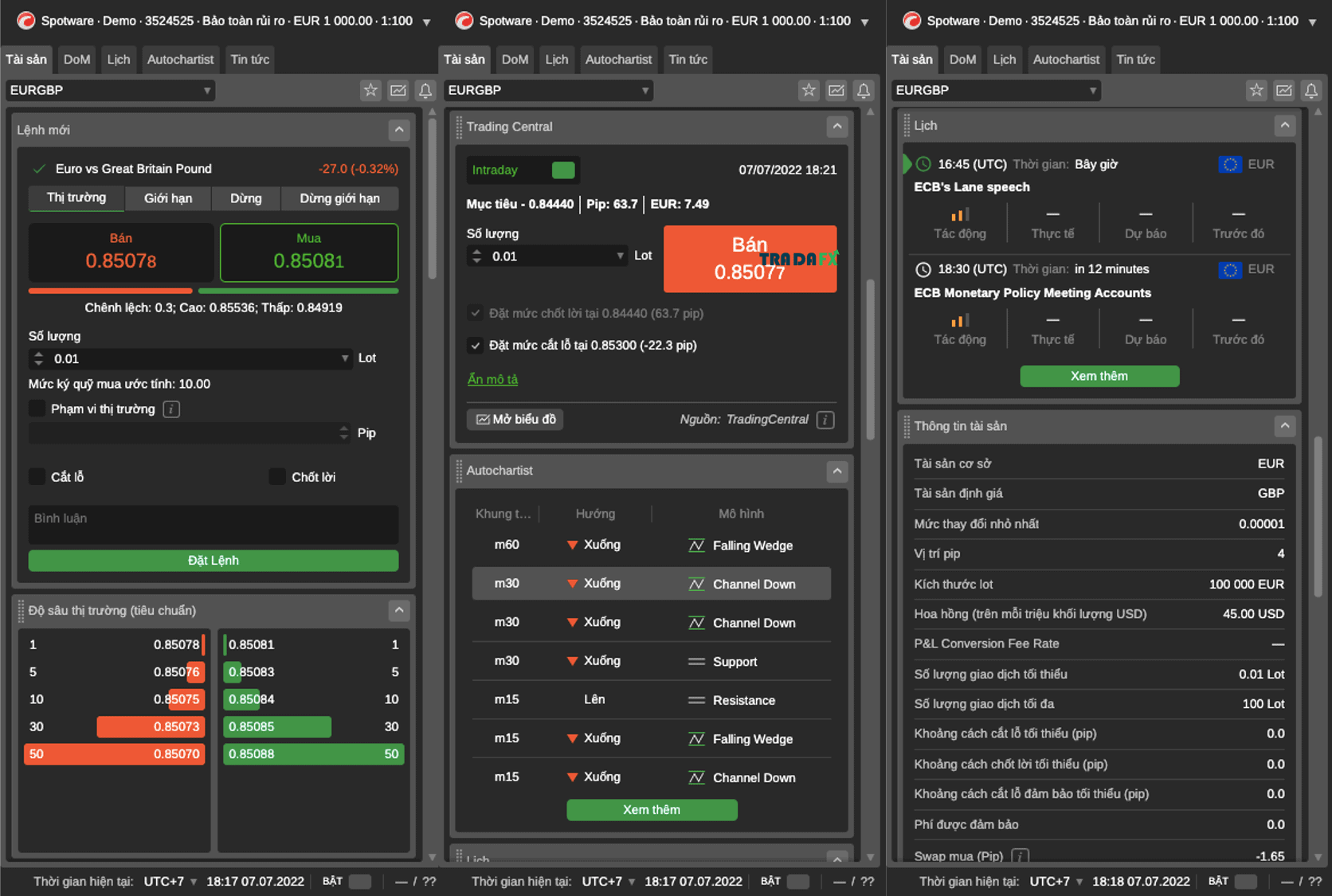
Task: Collapse the Lệnh mới panel
Action: (399, 130)
